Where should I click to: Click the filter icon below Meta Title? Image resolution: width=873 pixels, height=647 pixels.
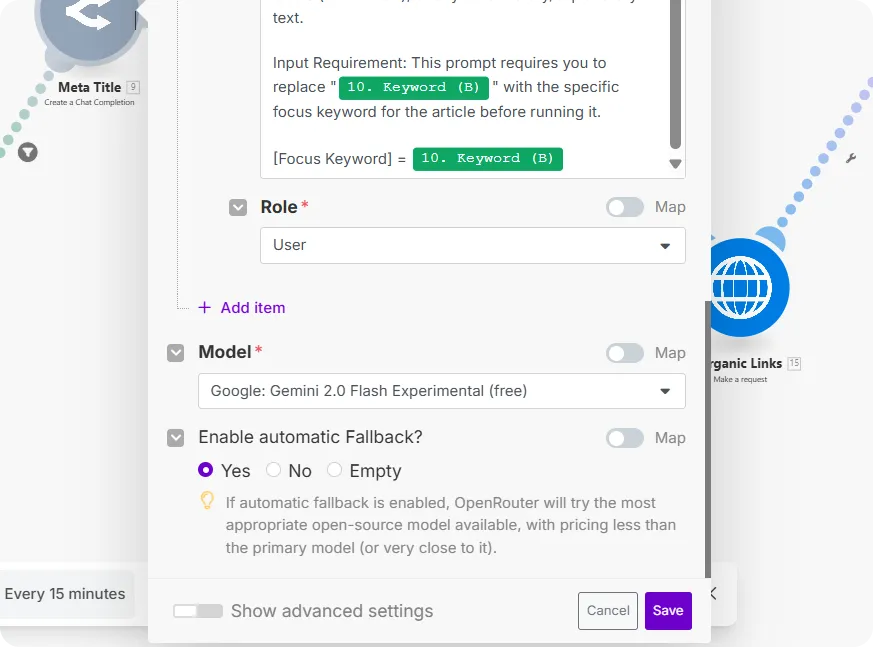(28, 152)
